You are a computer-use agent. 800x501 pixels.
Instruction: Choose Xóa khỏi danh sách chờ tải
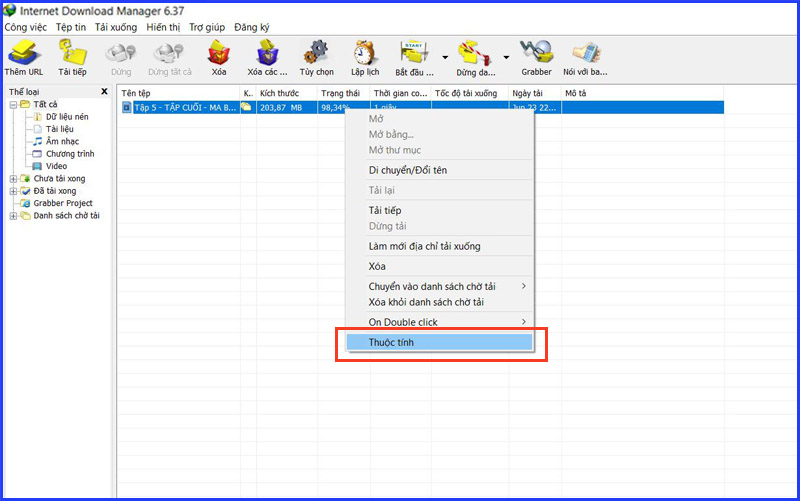tap(439, 302)
